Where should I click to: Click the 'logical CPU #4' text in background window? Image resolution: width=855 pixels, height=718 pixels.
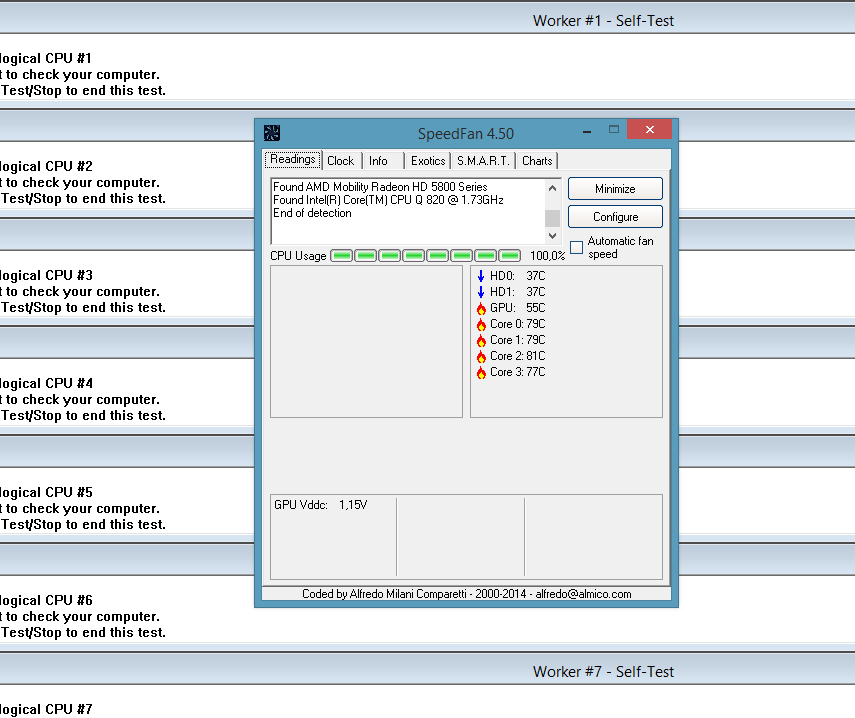click(46, 383)
